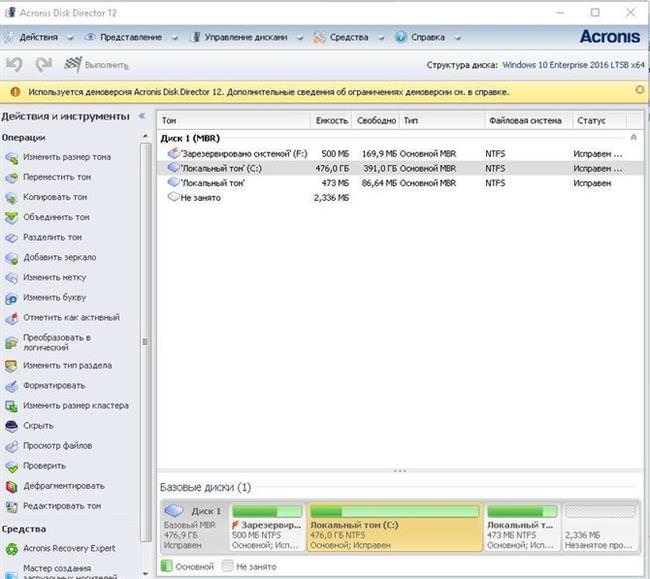Click the Change label icon (Изменить метку)
The width and height of the screenshot is (650, 579).
[12, 278]
